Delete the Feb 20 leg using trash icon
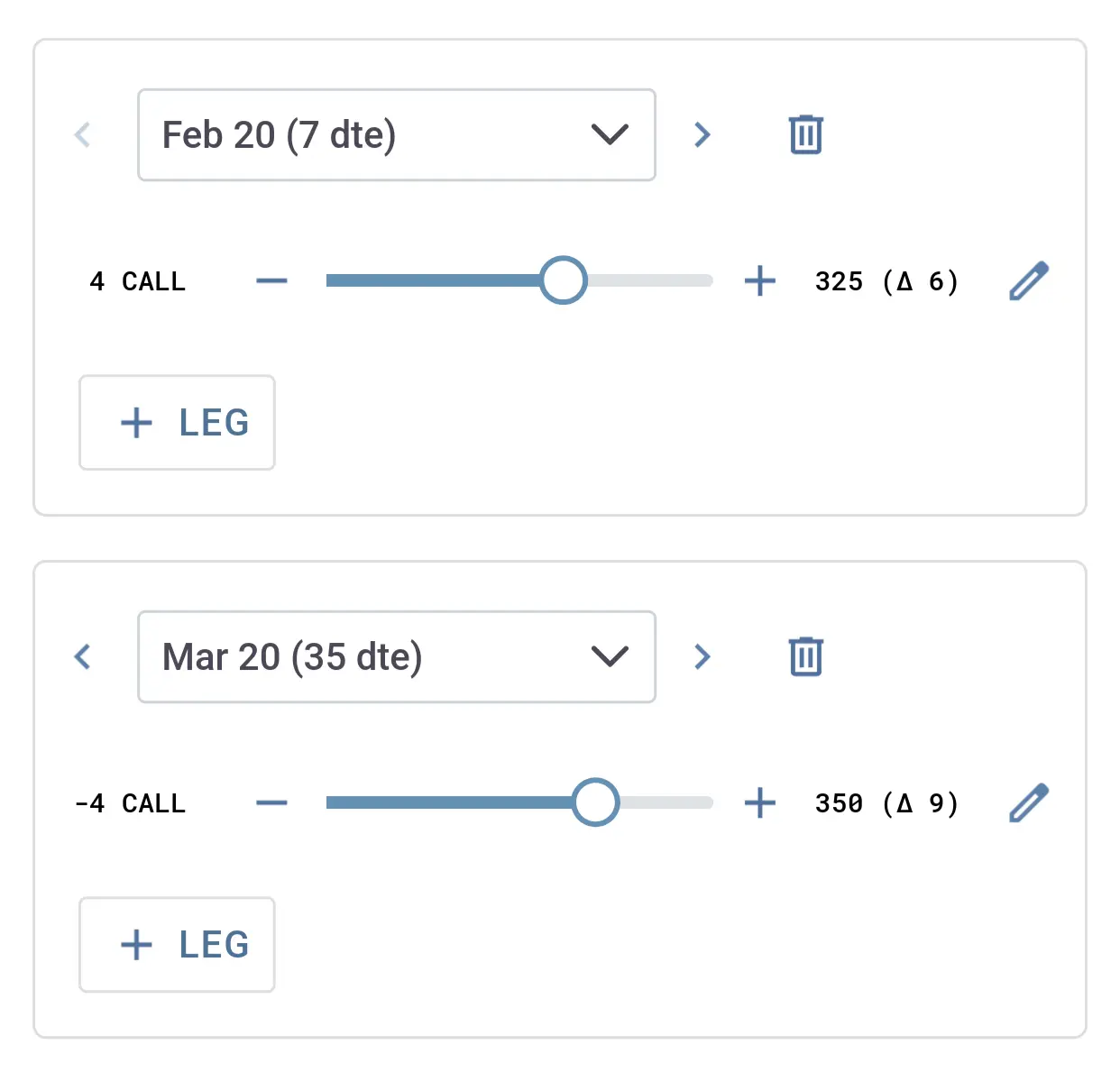Viewport: 1120px width, 1072px height. click(805, 134)
